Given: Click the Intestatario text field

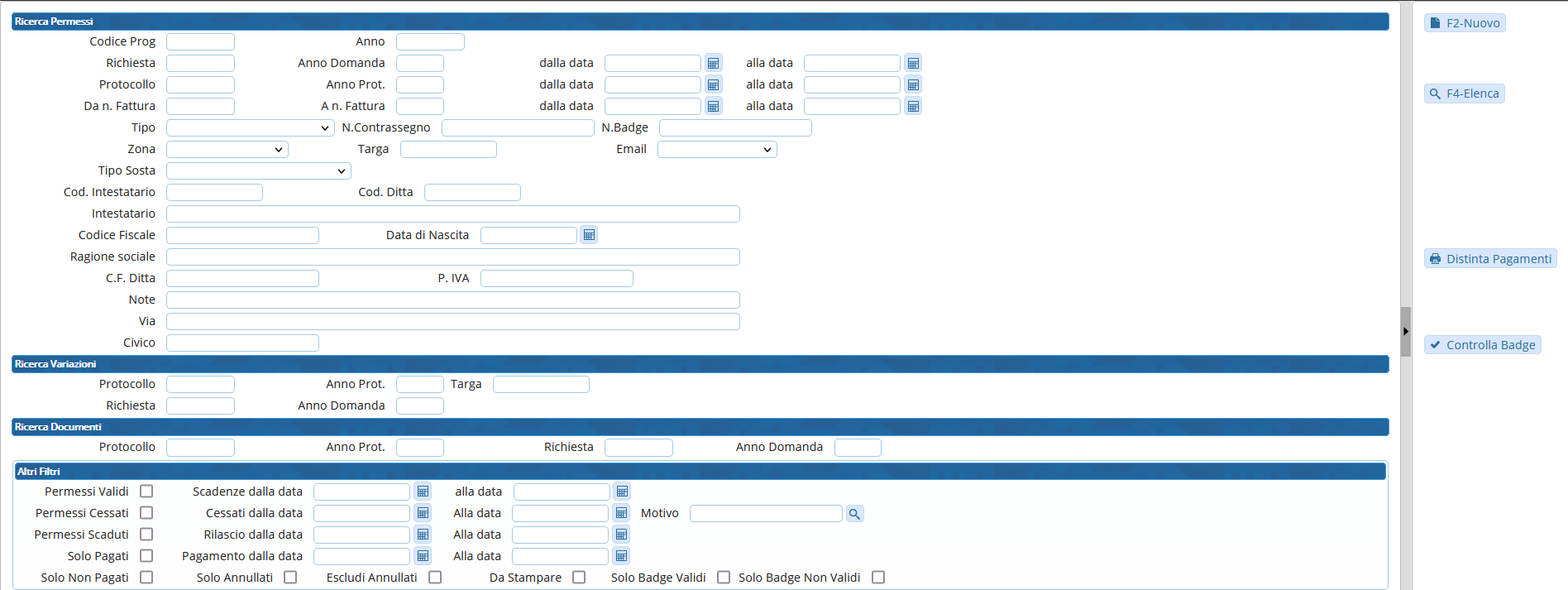Looking at the screenshot, I should click(452, 213).
